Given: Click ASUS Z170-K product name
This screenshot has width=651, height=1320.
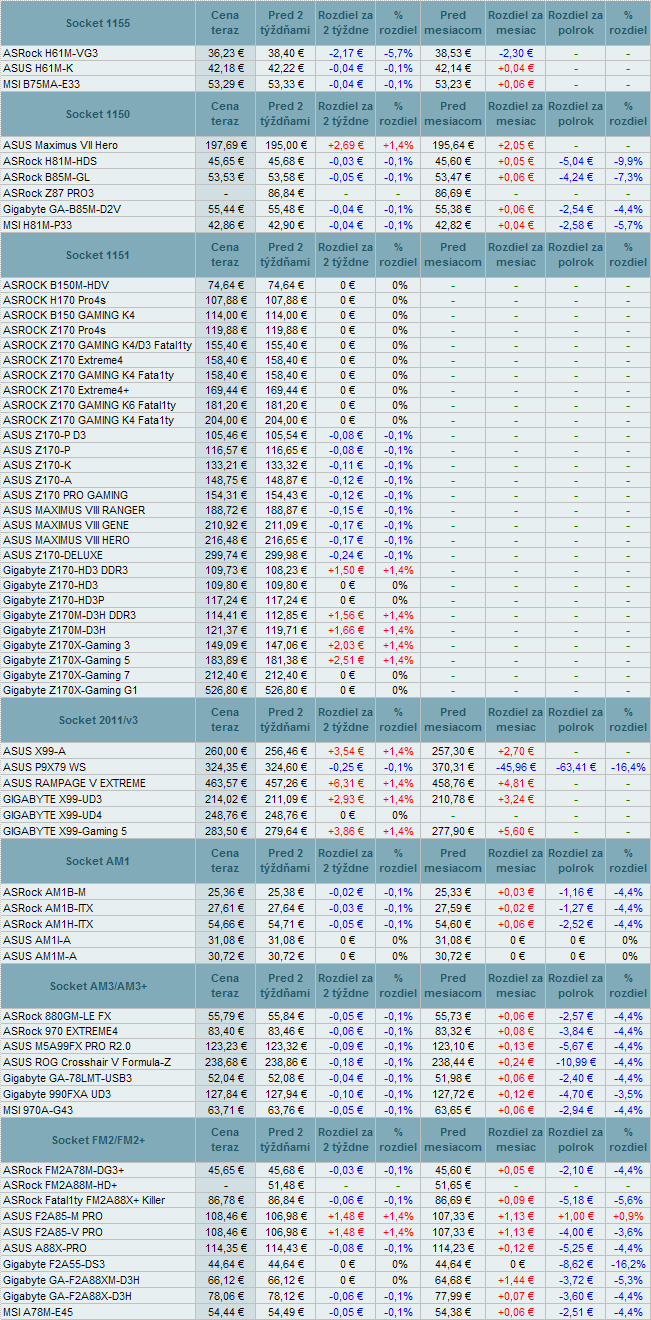Looking at the screenshot, I should coord(37,465).
